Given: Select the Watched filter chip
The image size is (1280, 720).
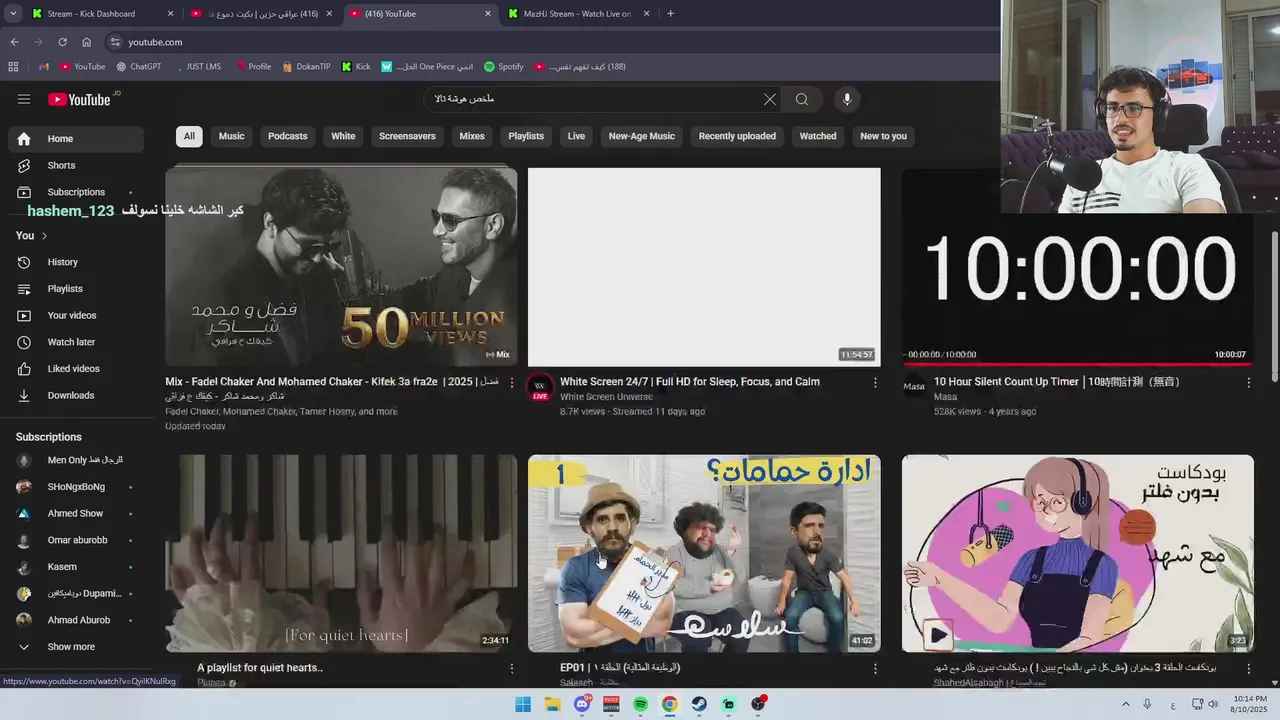Looking at the screenshot, I should coord(818,136).
